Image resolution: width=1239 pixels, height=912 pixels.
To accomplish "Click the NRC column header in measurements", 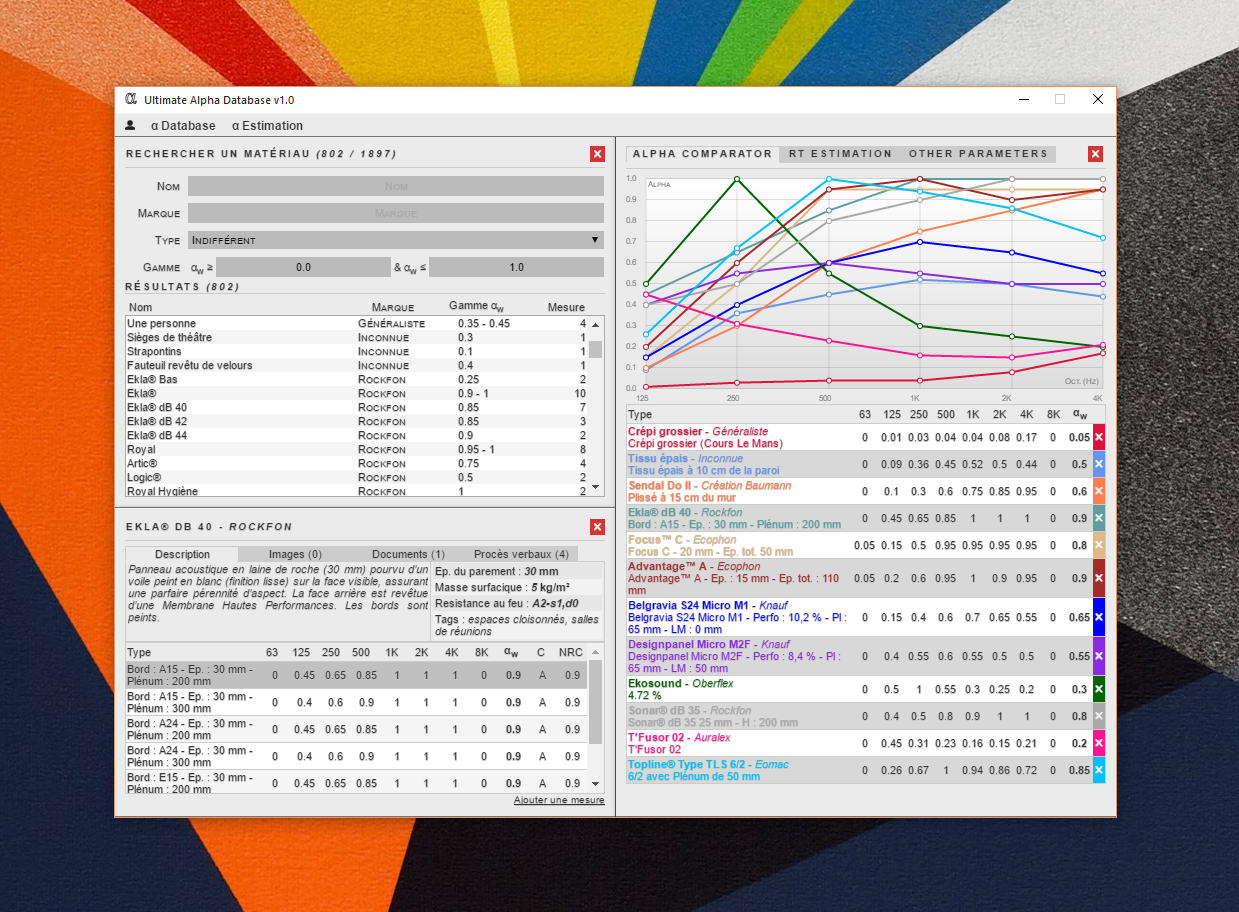I will pos(571,652).
